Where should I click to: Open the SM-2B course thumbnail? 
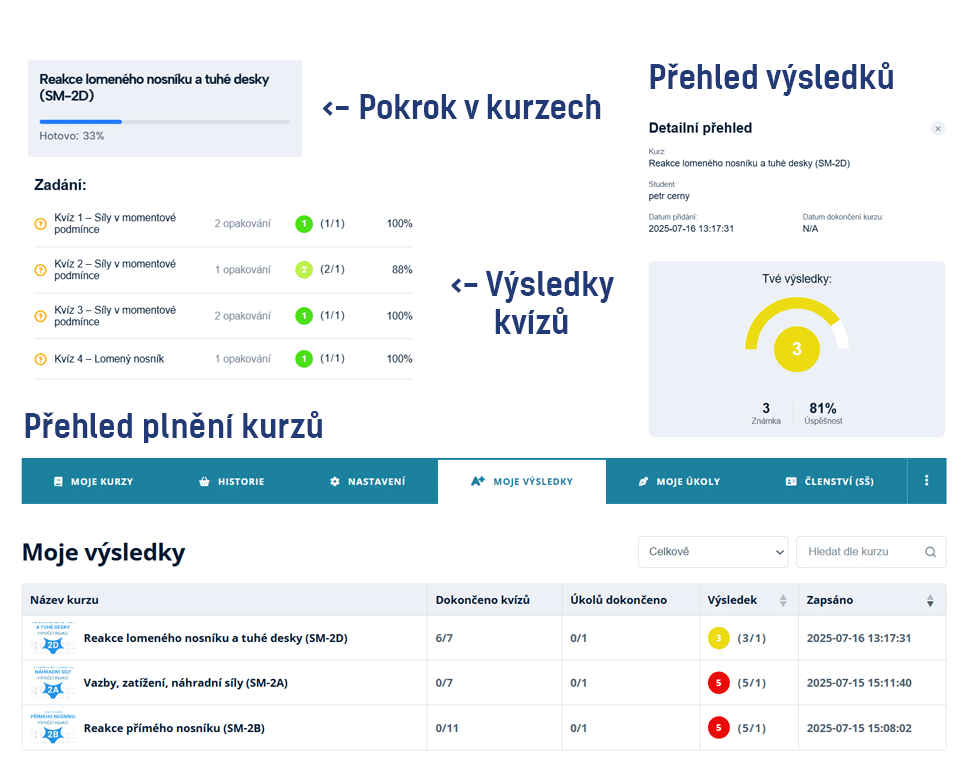pyautogui.click(x=52, y=728)
